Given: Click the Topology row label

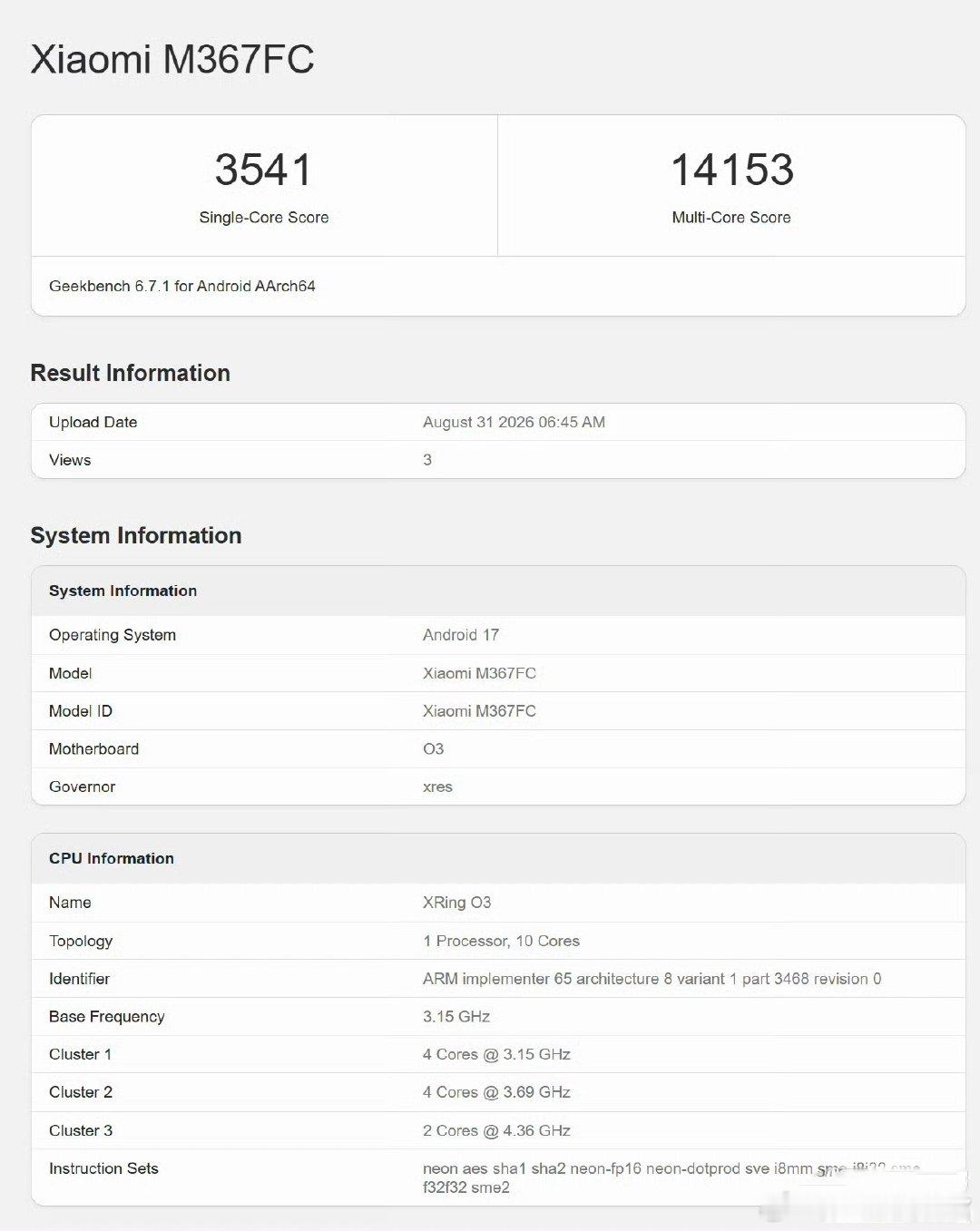Looking at the screenshot, I should pos(81,941).
